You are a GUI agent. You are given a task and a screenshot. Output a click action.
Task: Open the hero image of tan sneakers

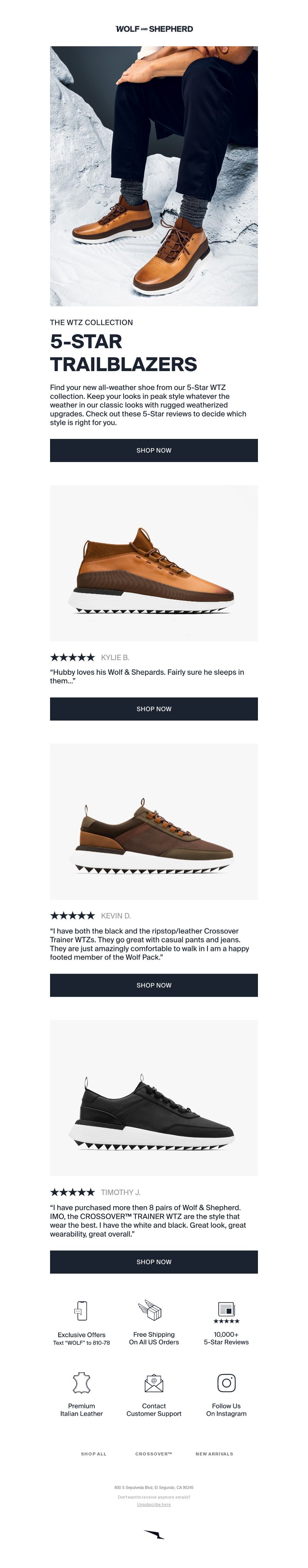pos(154,176)
